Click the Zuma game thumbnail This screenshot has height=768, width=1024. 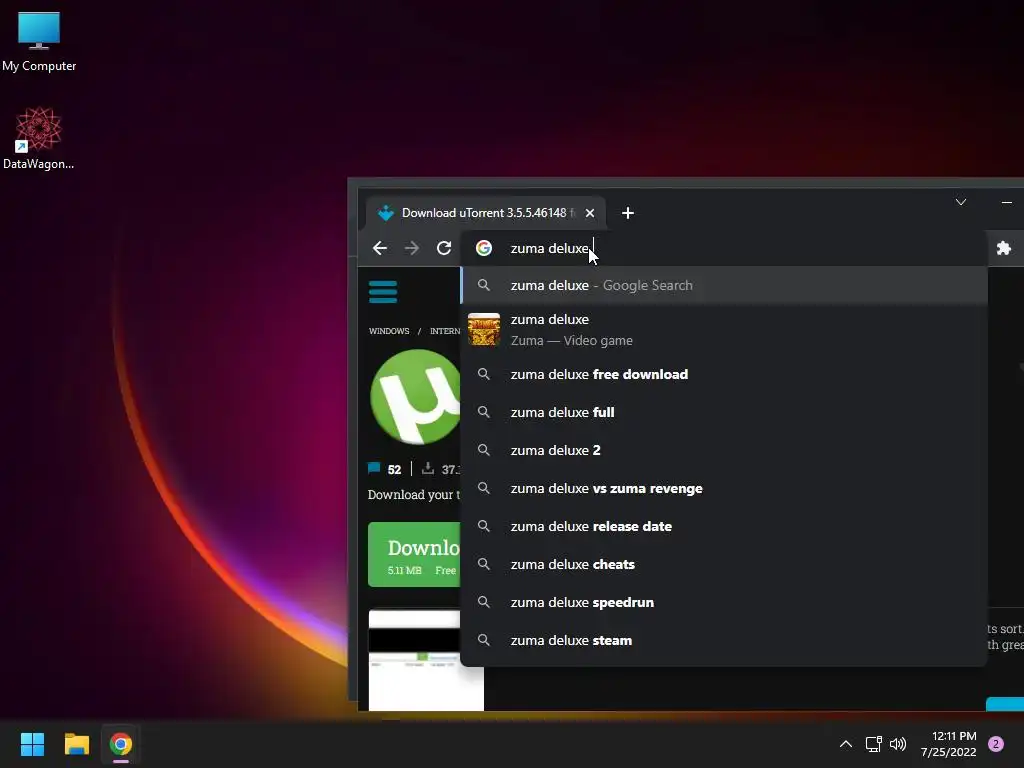coord(484,329)
